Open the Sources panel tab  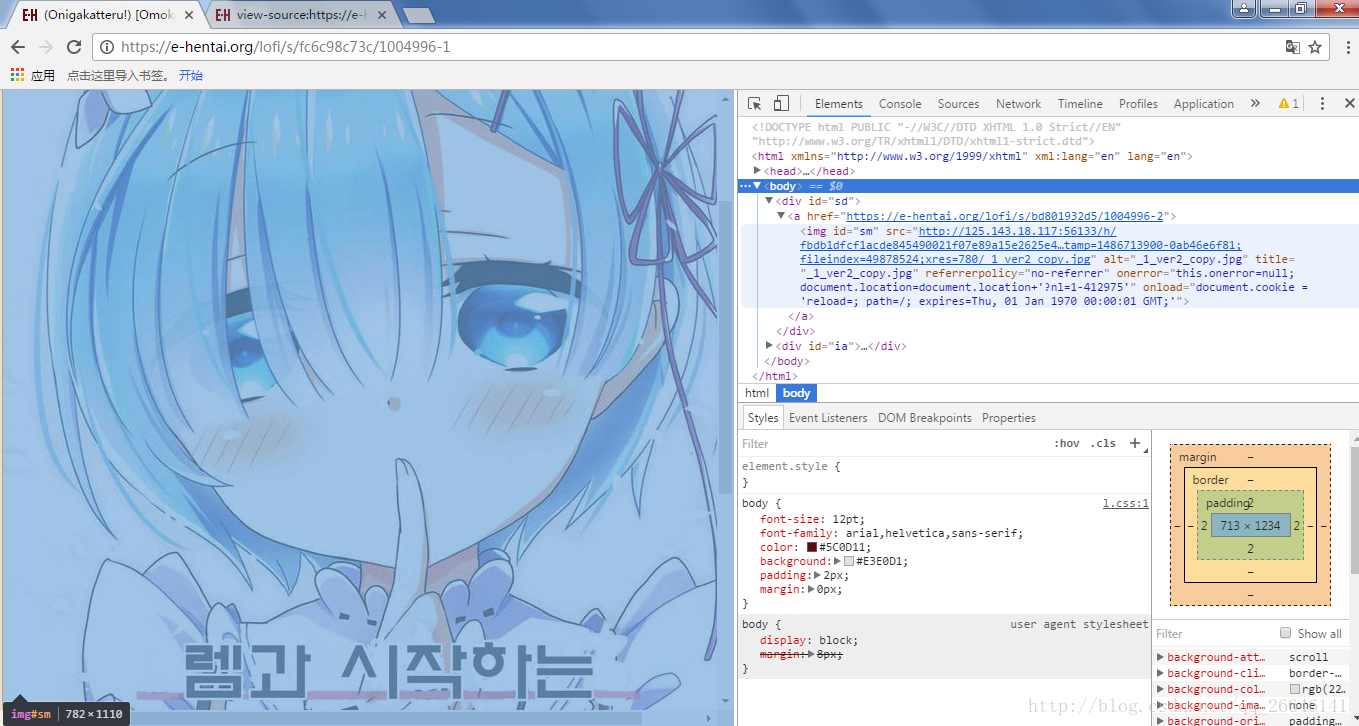(958, 103)
